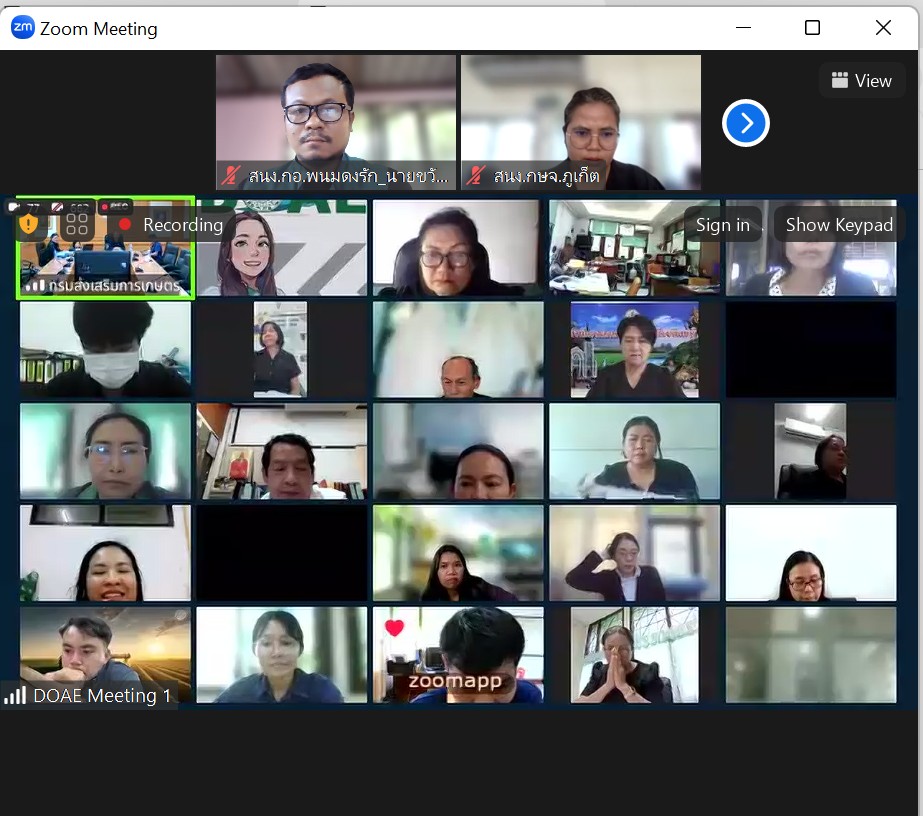Click muted mic icon on สนง.กอ.พนมดงรัก tile
The image size is (923, 816).
(x=231, y=177)
